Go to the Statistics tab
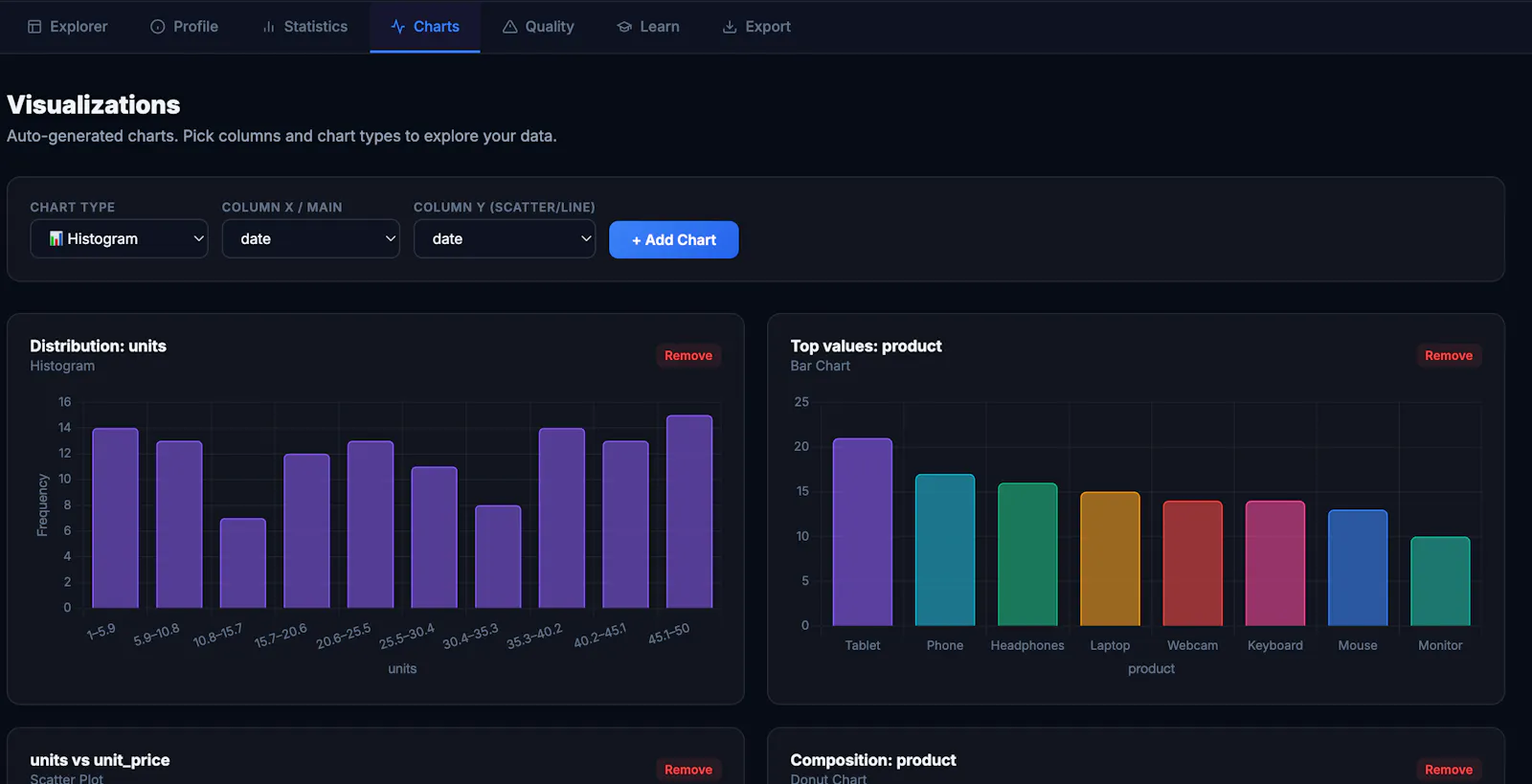The width and height of the screenshot is (1532, 784). [304, 27]
